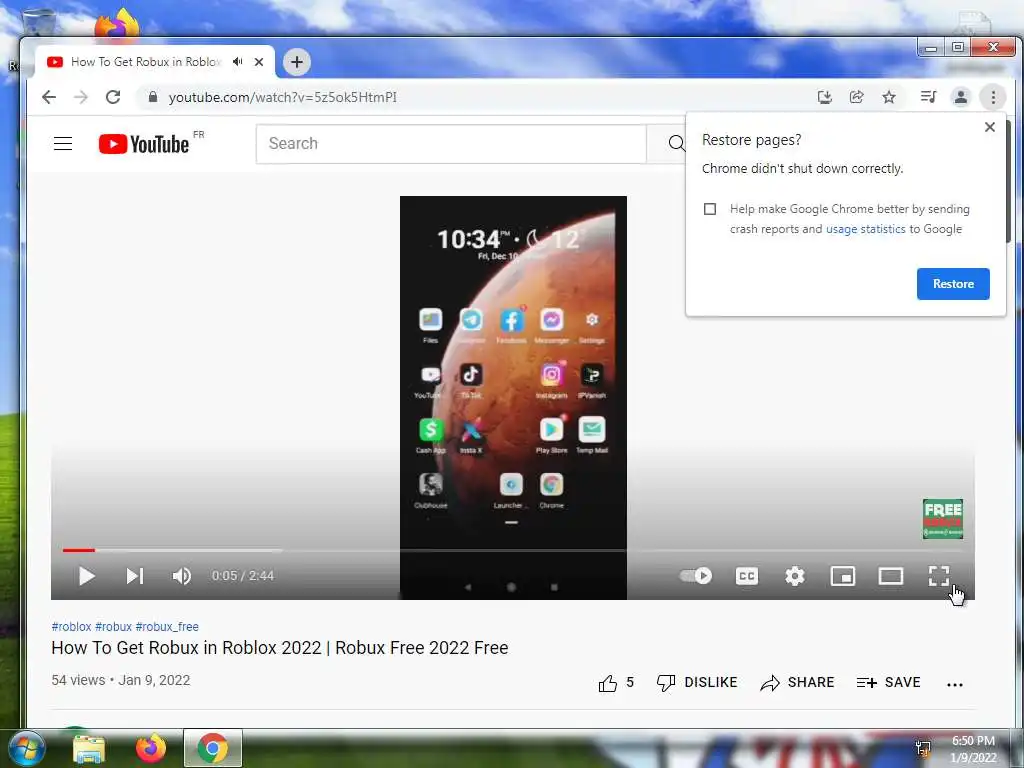The image size is (1024, 768).
Task: Toggle the autoplay switch
Action: pyautogui.click(x=696, y=576)
